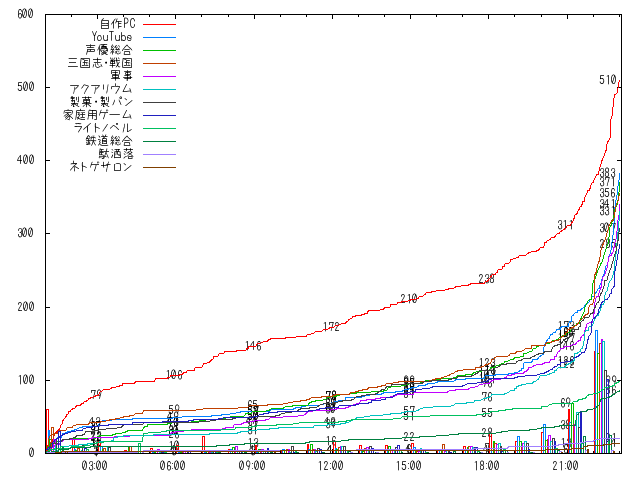
Task: Click the red line sample beside 自作PC
Action: point(160,23)
